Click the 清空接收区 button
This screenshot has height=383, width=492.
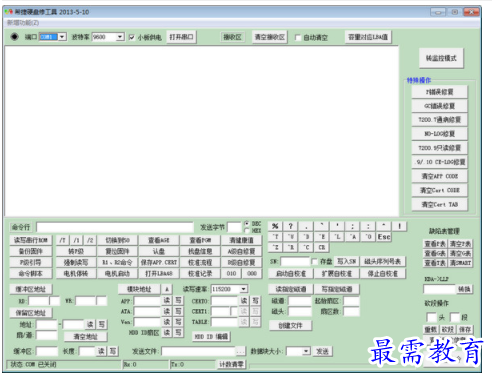click(270, 37)
